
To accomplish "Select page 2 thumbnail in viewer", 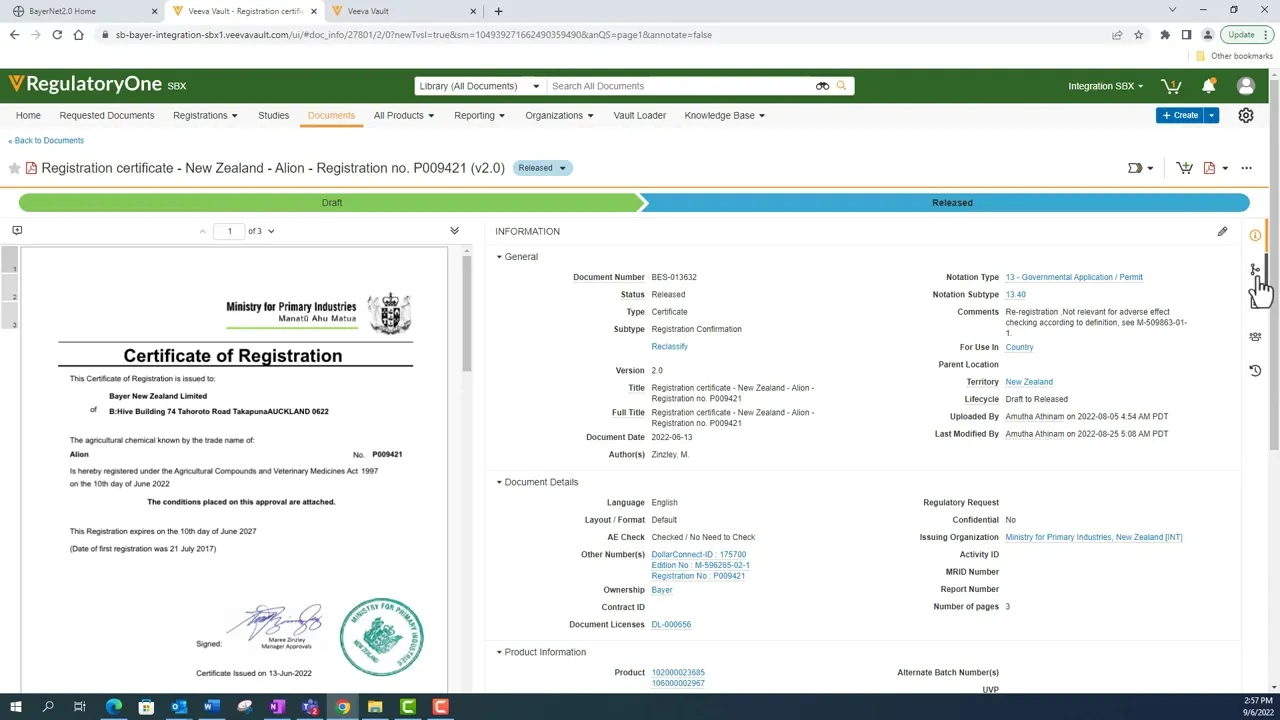I will tap(10, 289).
